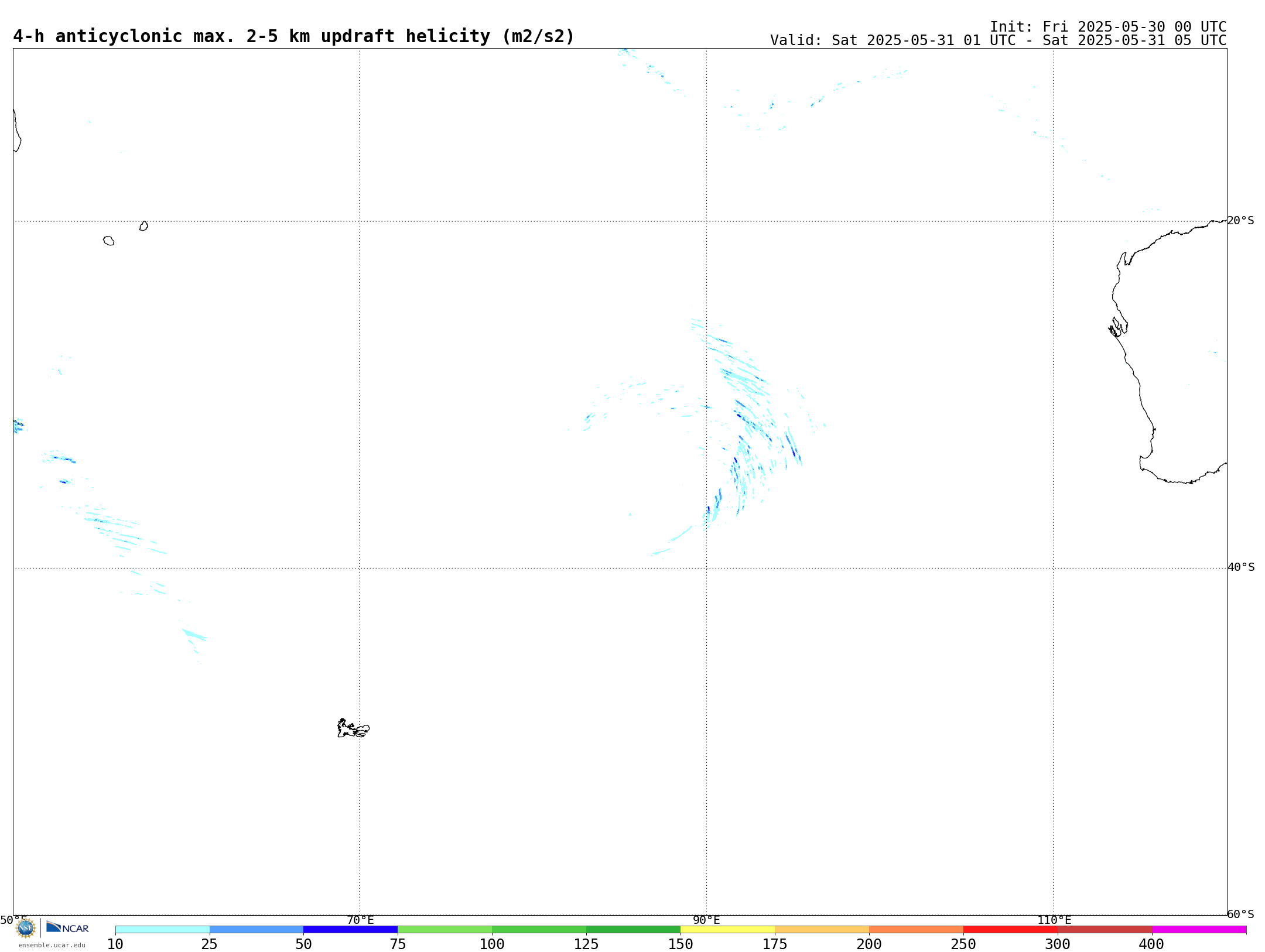Click the light green 75-100 color swatch

(445, 930)
